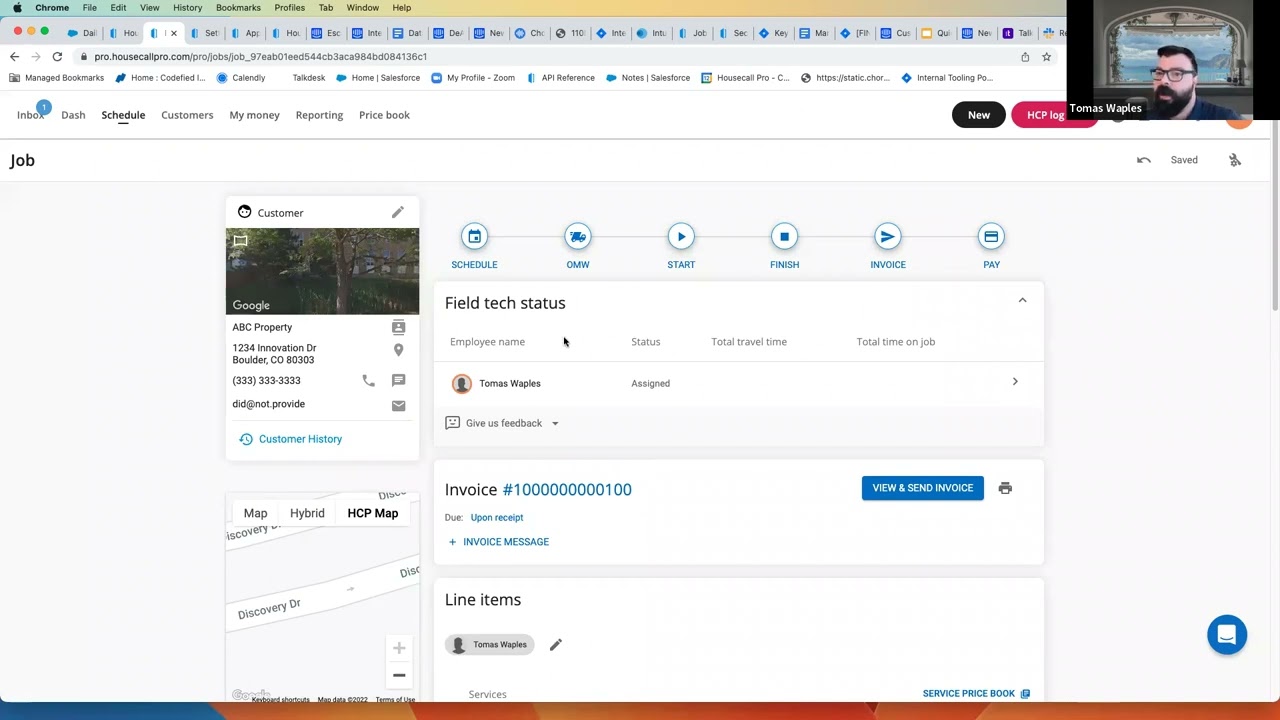
Task: Email the customer via the envelope icon
Action: [398, 405]
